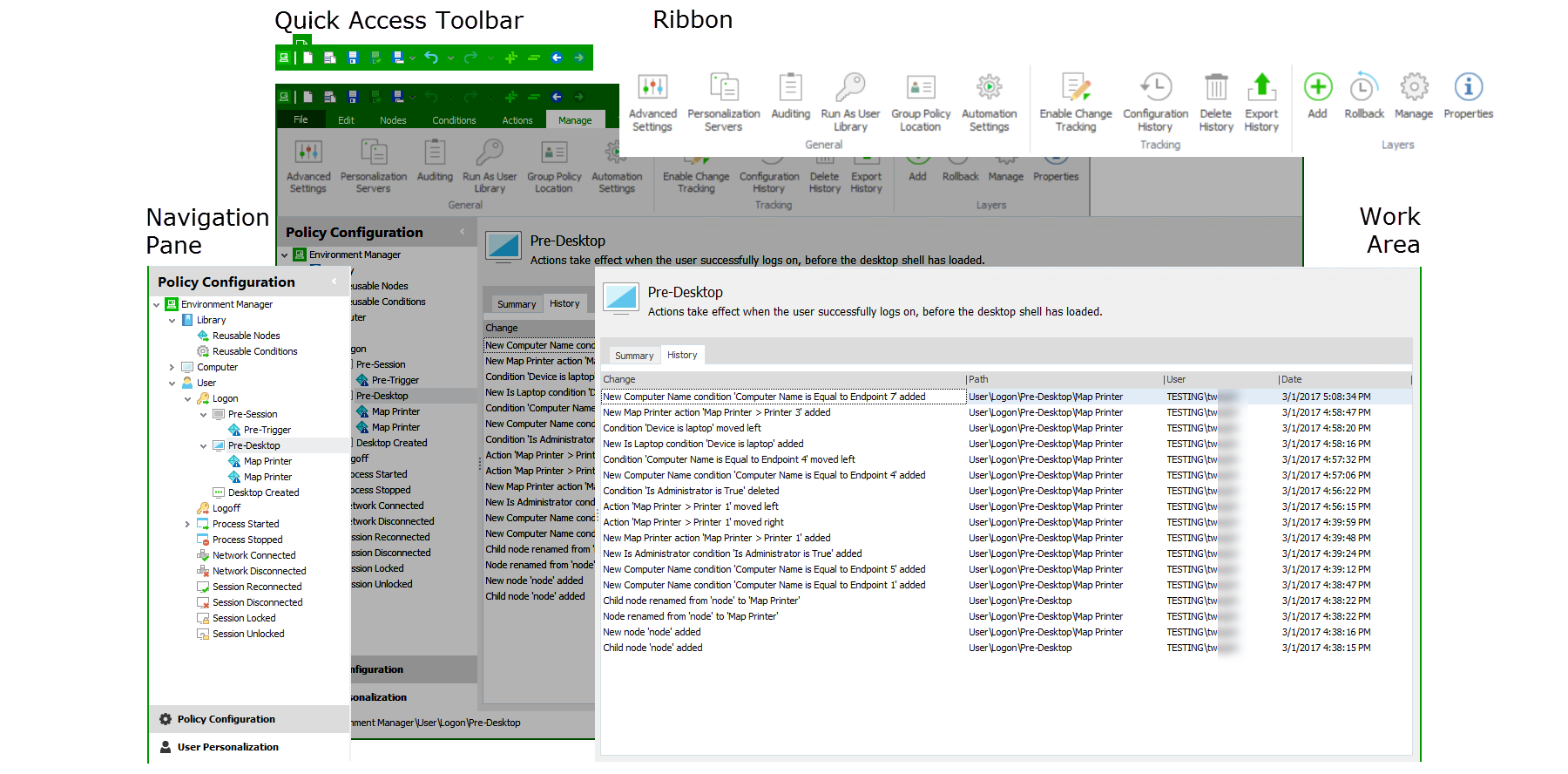Click blue Back arrow in enlarged Quick Access Toolbar
1568x774 pixels.
tap(557, 58)
